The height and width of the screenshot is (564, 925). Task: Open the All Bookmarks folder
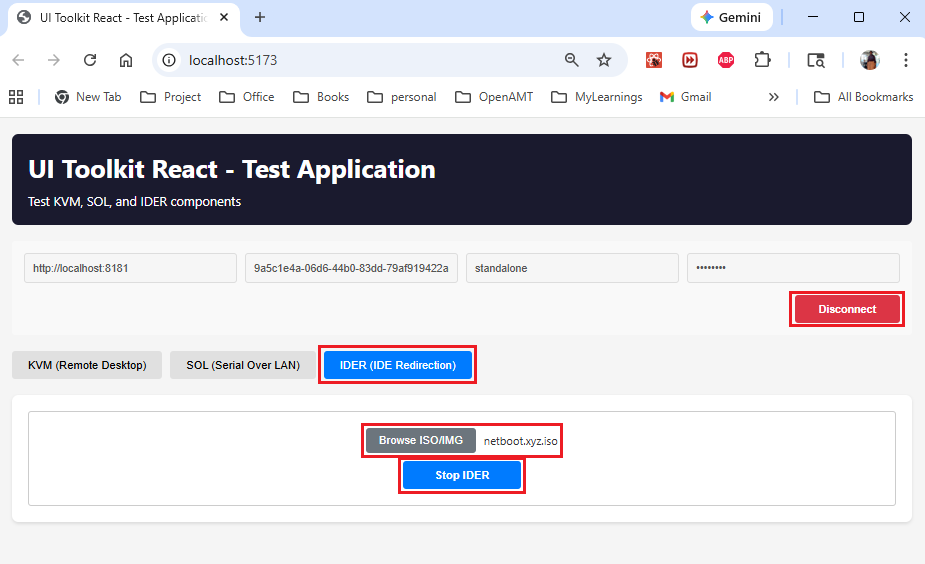click(864, 97)
